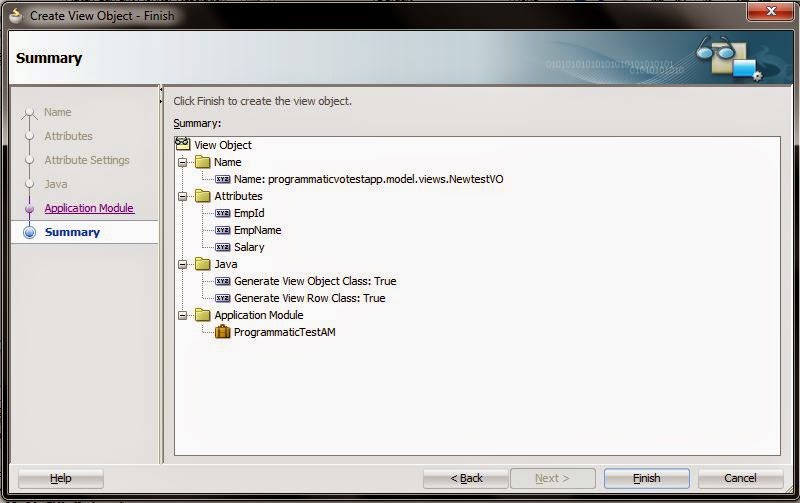800x503 pixels.
Task: Click the View Object root icon
Action: click(182, 144)
